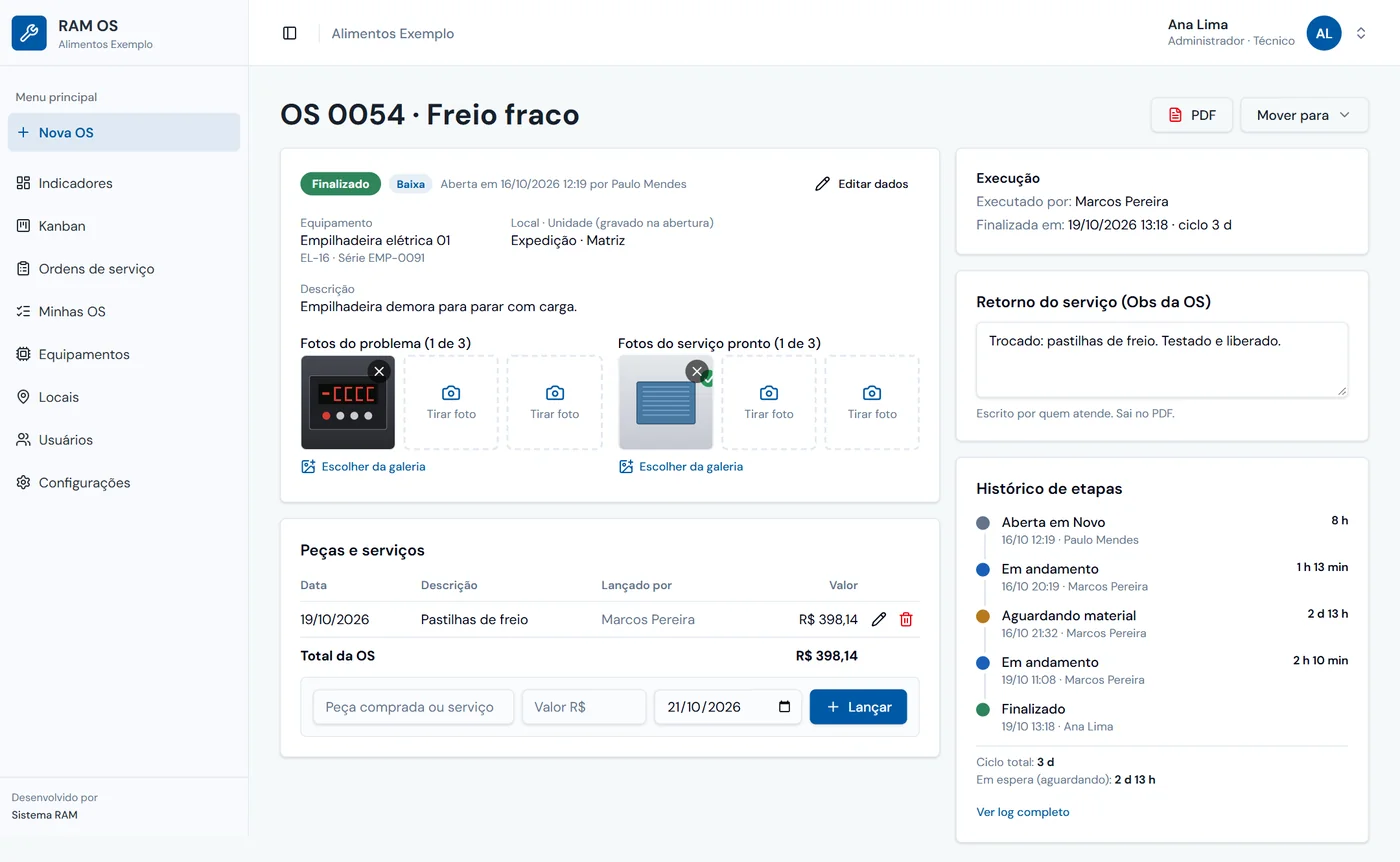Open the finished service photo thumbnail
1400x862 pixels.
666,403
